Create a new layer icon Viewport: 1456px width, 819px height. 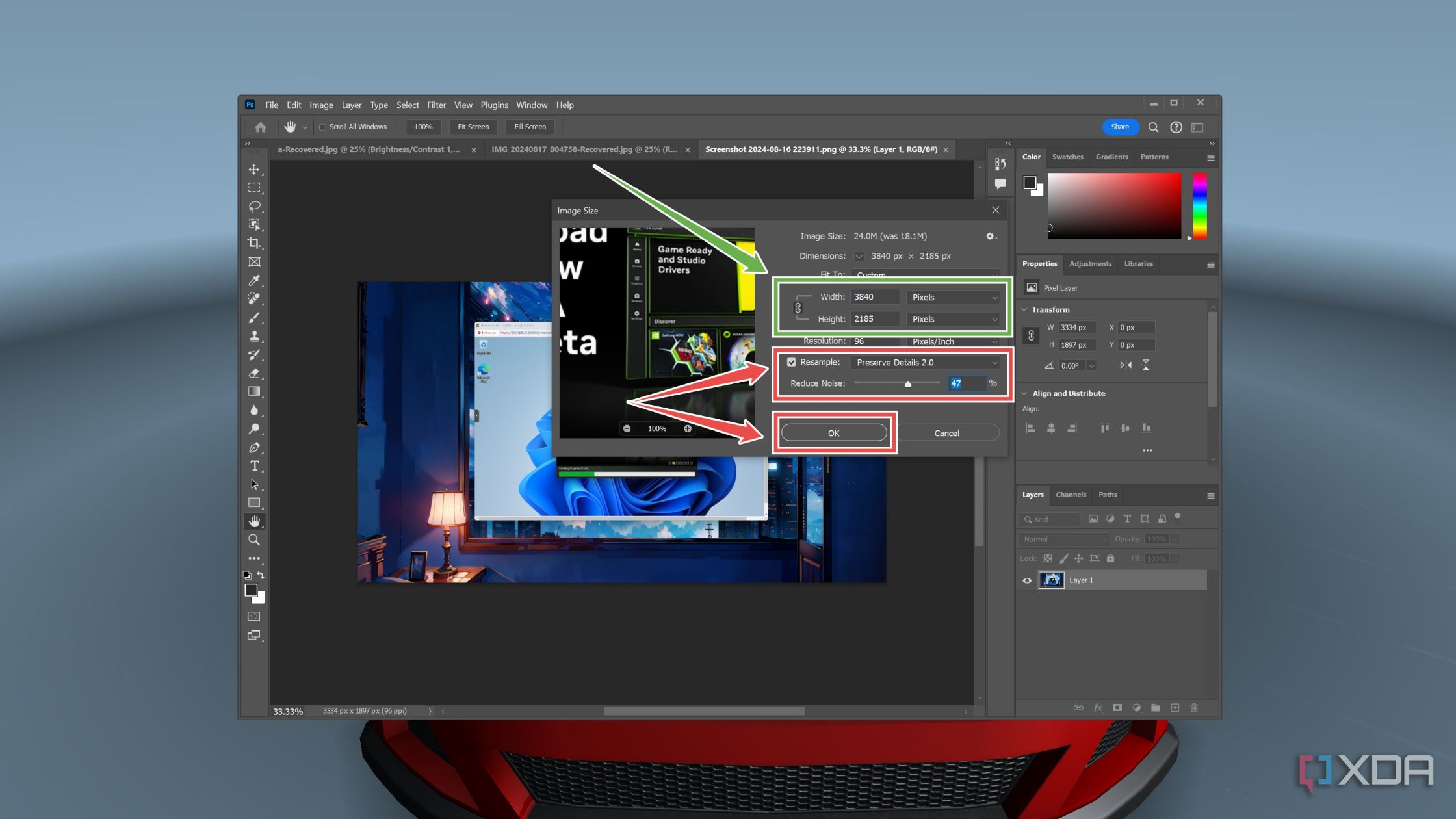click(x=1175, y=707)
